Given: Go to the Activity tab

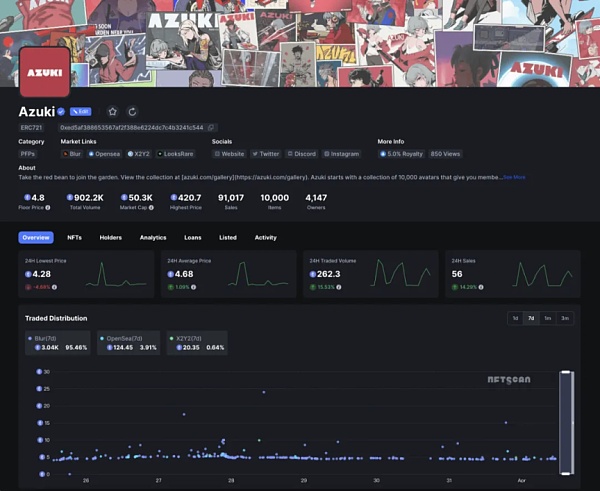Looking at the screenshot, I should 265,238.
